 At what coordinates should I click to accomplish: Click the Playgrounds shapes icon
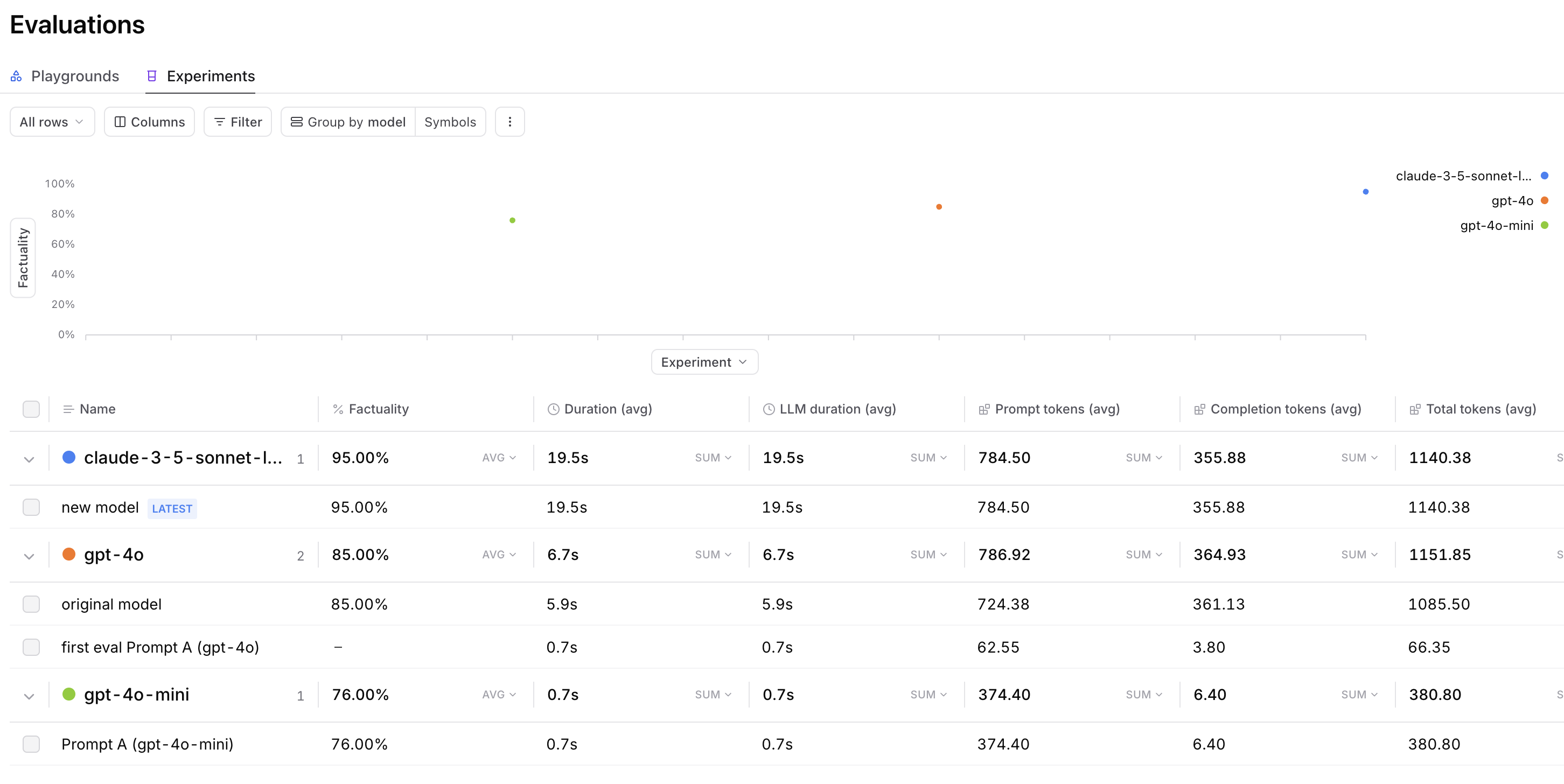tap(16, 76)
